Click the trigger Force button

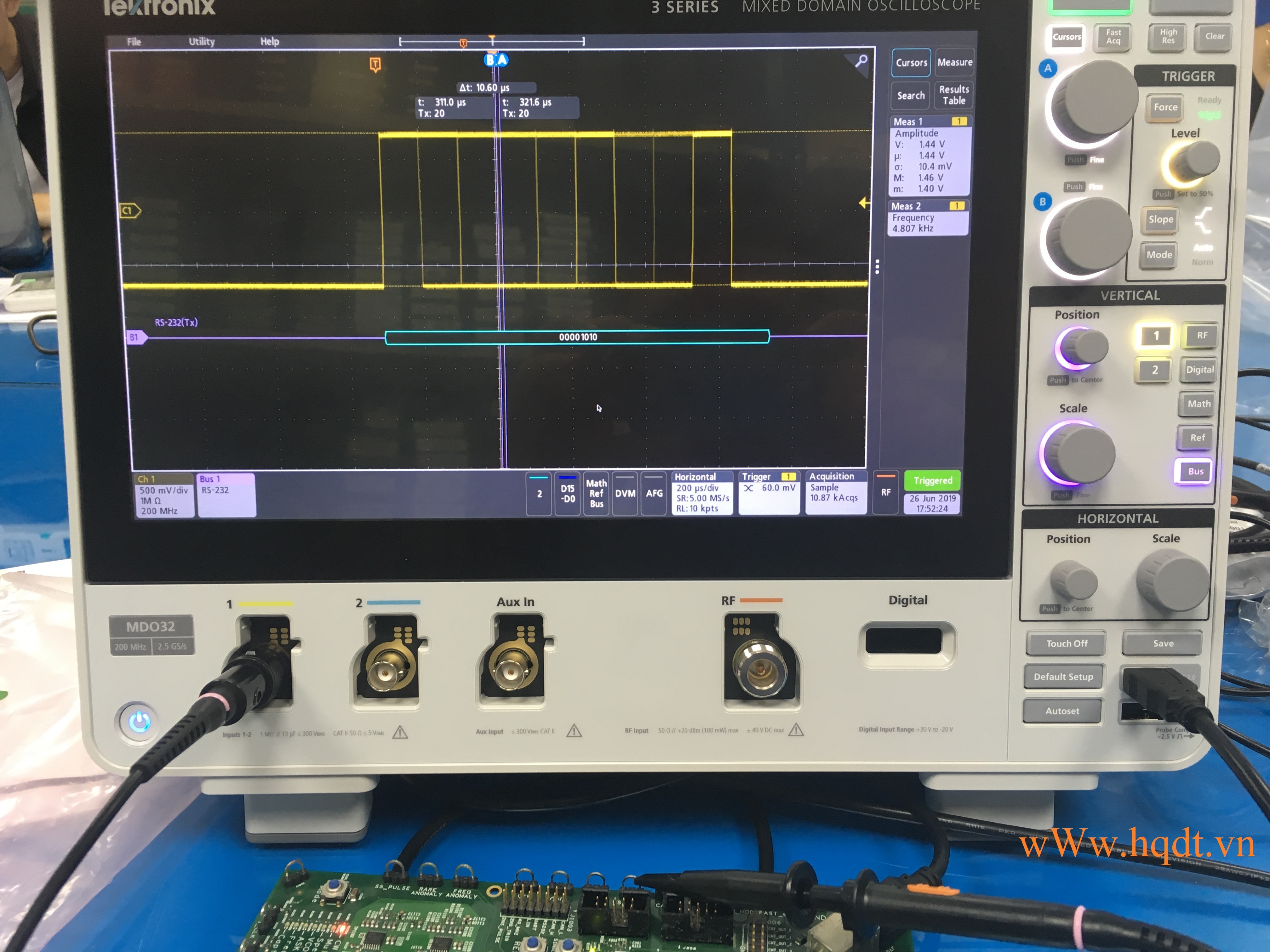pos(1165,107)
